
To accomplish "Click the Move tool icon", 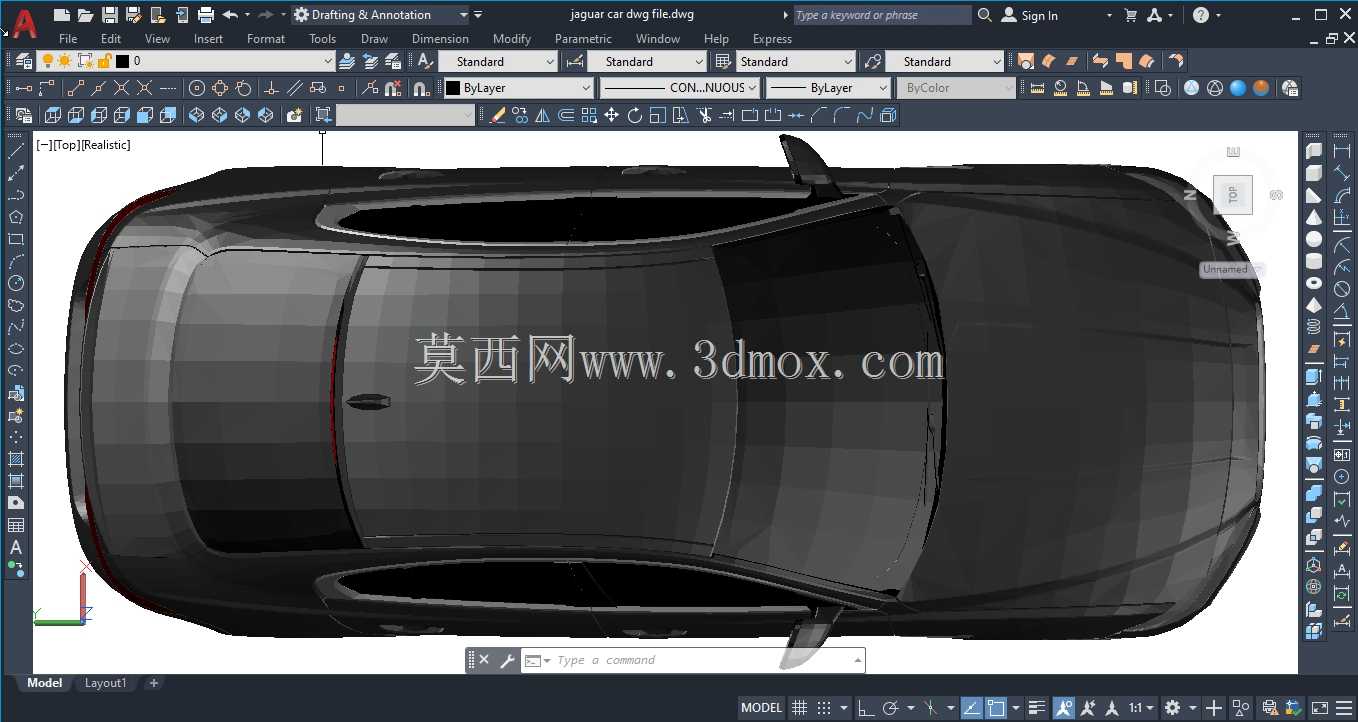I will (x=612, y=115).
